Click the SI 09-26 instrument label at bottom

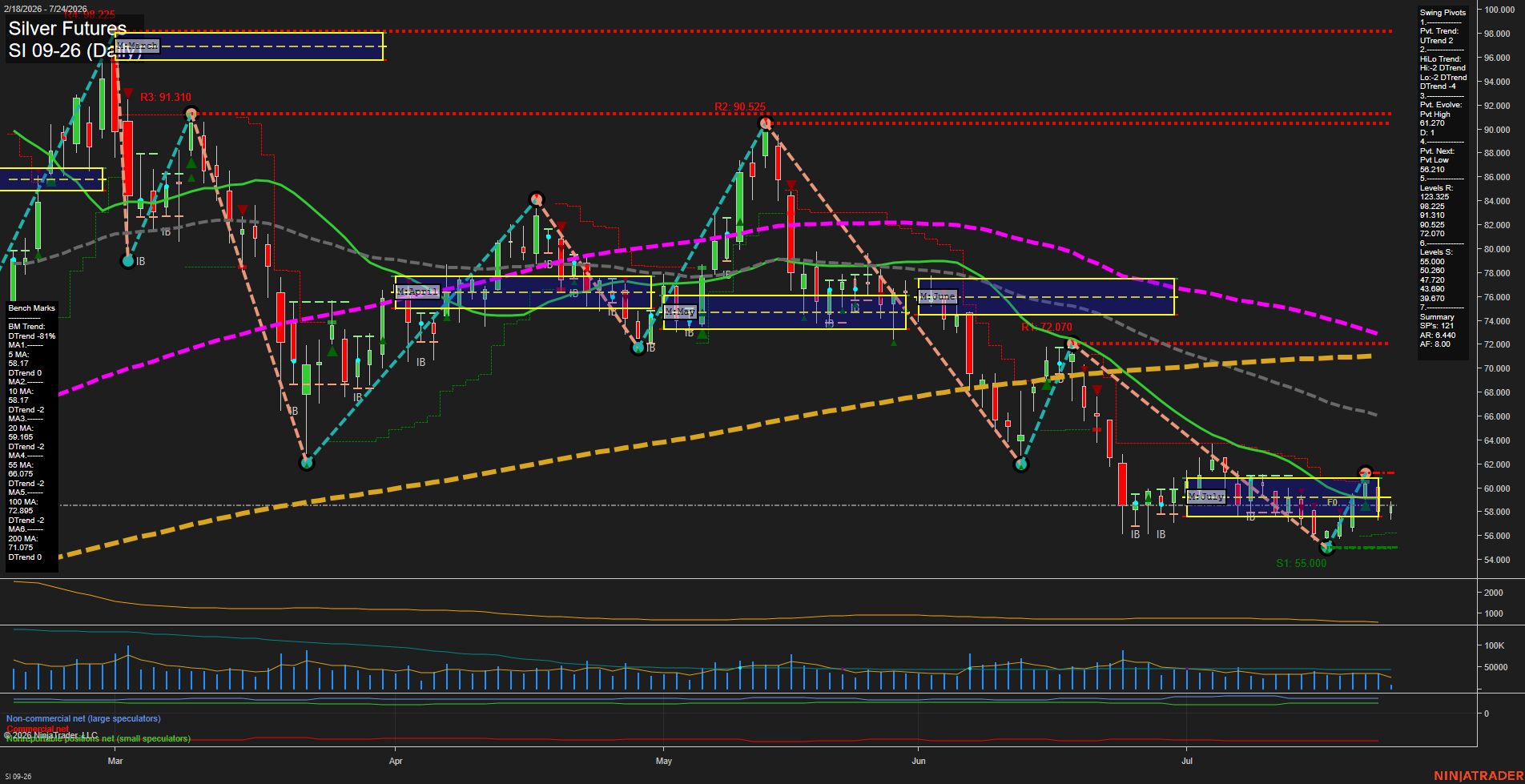[x=18, y=777]
